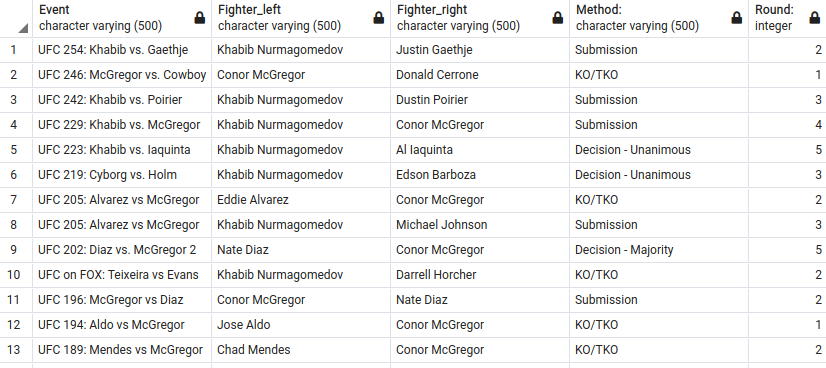Select the Event column header
The width and height of the screenshot is (826, 368).
pos(122,18)
